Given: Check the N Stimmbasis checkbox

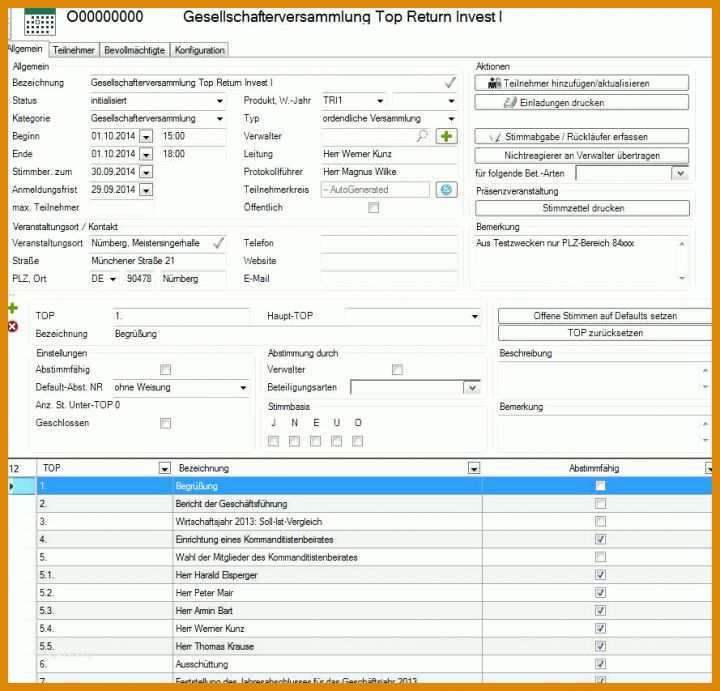Looking at the screenshot, I should [x=294, y=441].
